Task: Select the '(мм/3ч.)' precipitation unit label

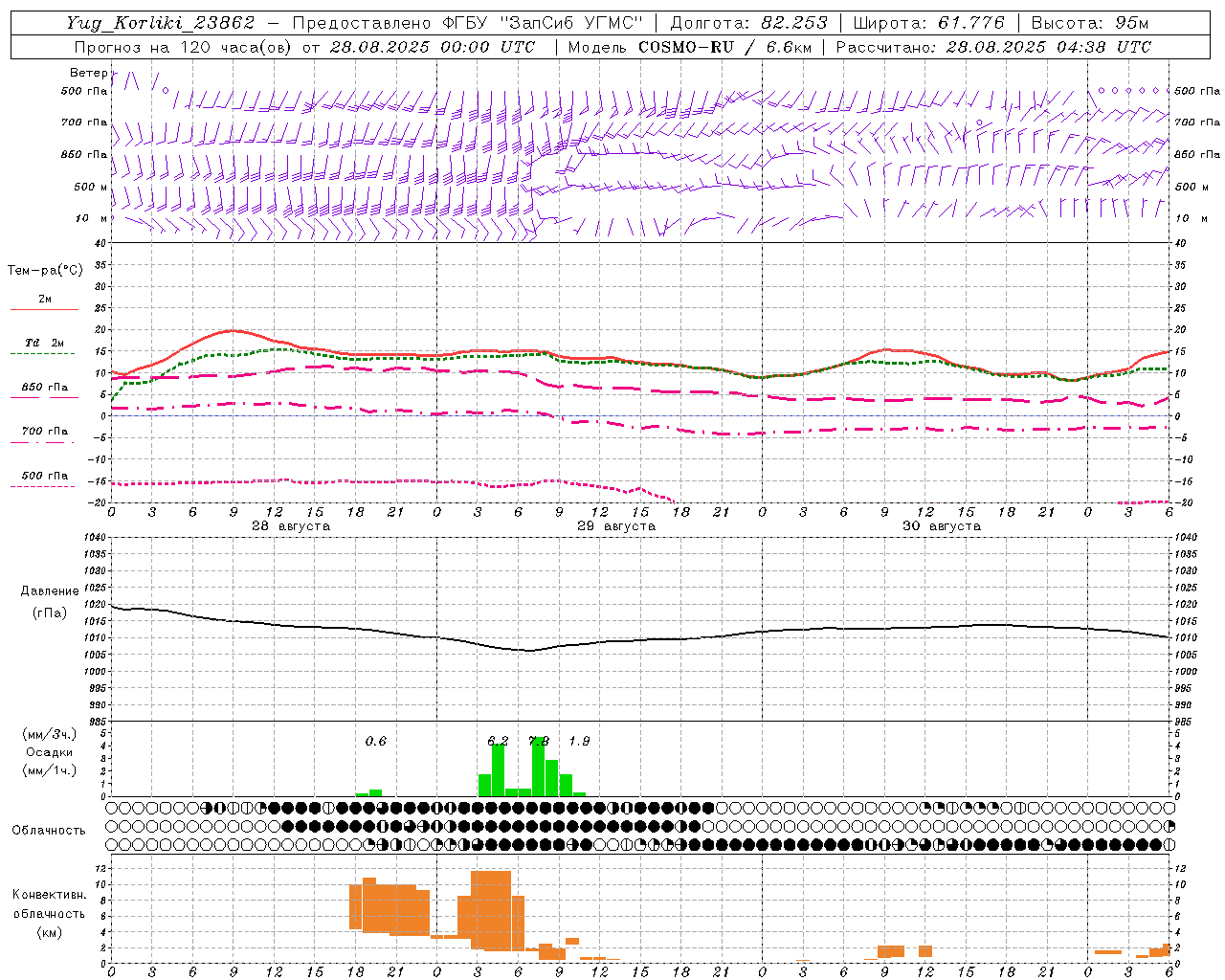Action: [x=50, y=734]
